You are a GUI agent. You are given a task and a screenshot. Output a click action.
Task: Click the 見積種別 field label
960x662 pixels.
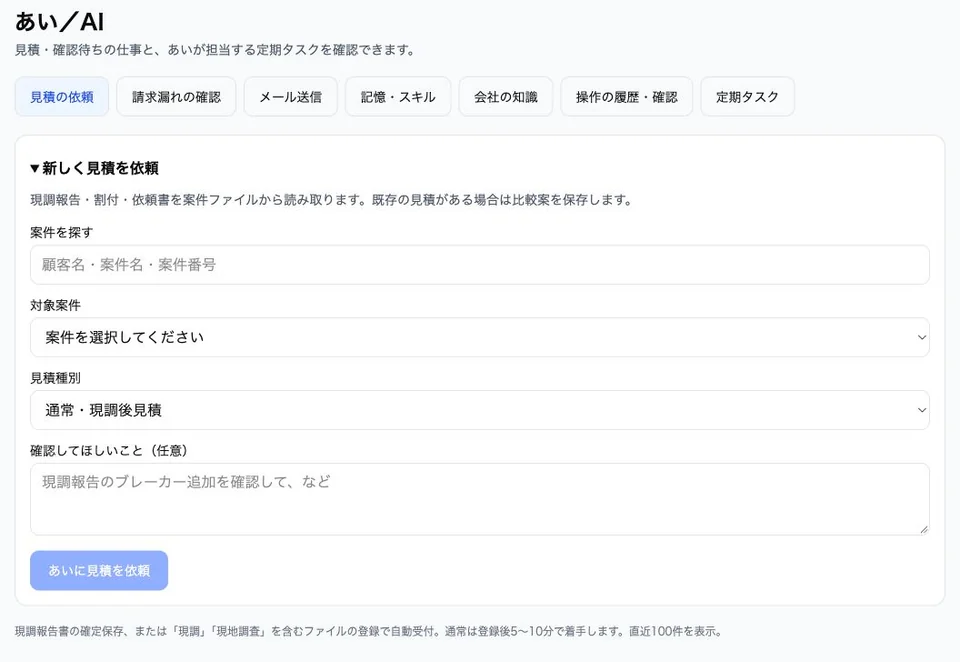click(x=56, y=378)
